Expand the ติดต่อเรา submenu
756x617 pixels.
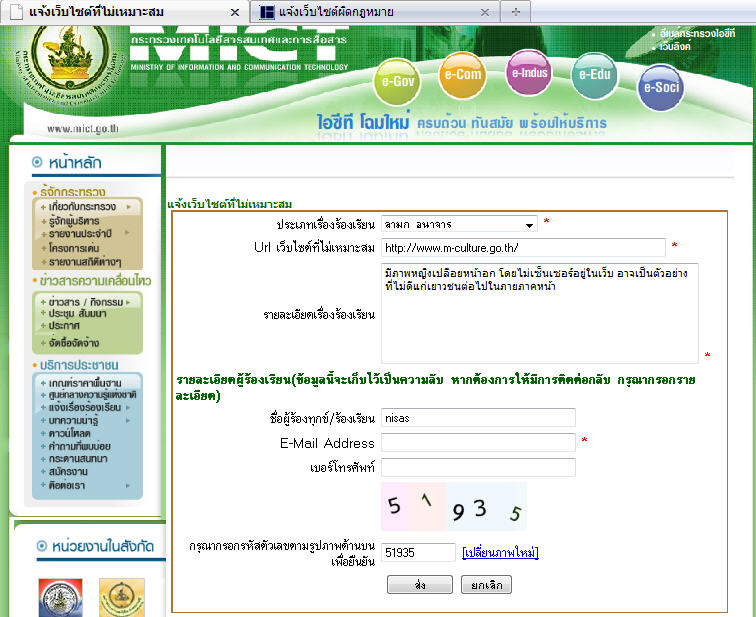tap(67, 485)
